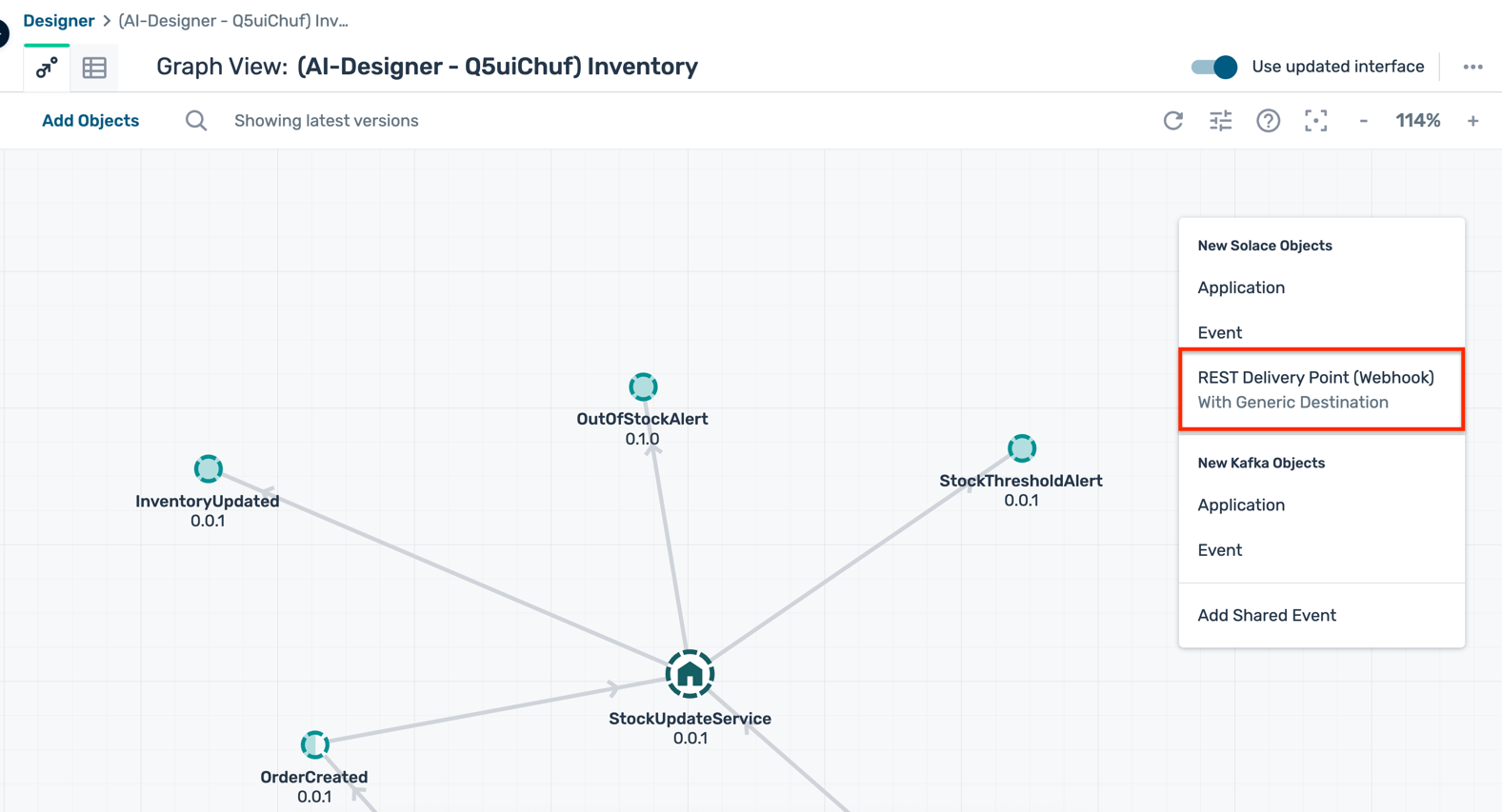Select the OutOfStockAlert event node
This screenshot has height=812, width=1502.
click(643, 387)
